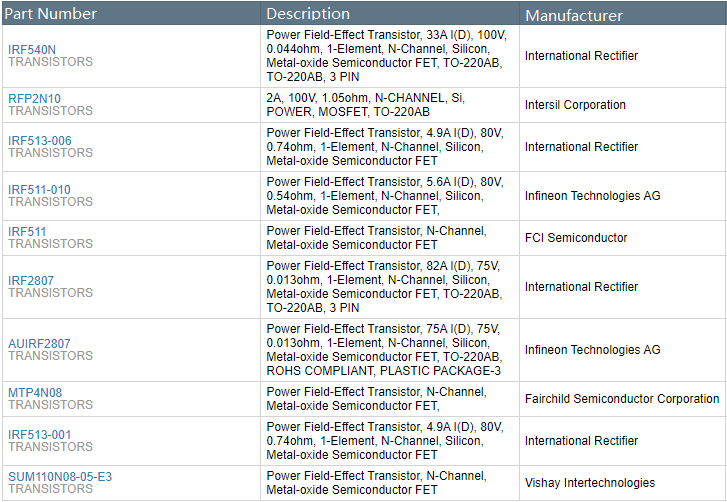Click the Part Number column header
Screen dimensions: 727x502
pos(52,14)
